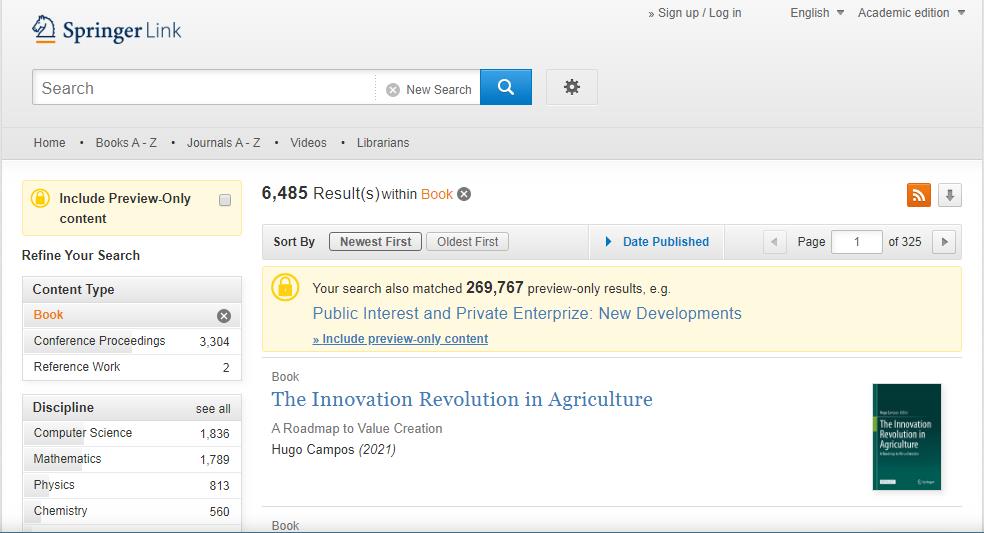The image size is (984, 533).
Task: Open the Videos navigation item
Action: (x=308, y=143)
